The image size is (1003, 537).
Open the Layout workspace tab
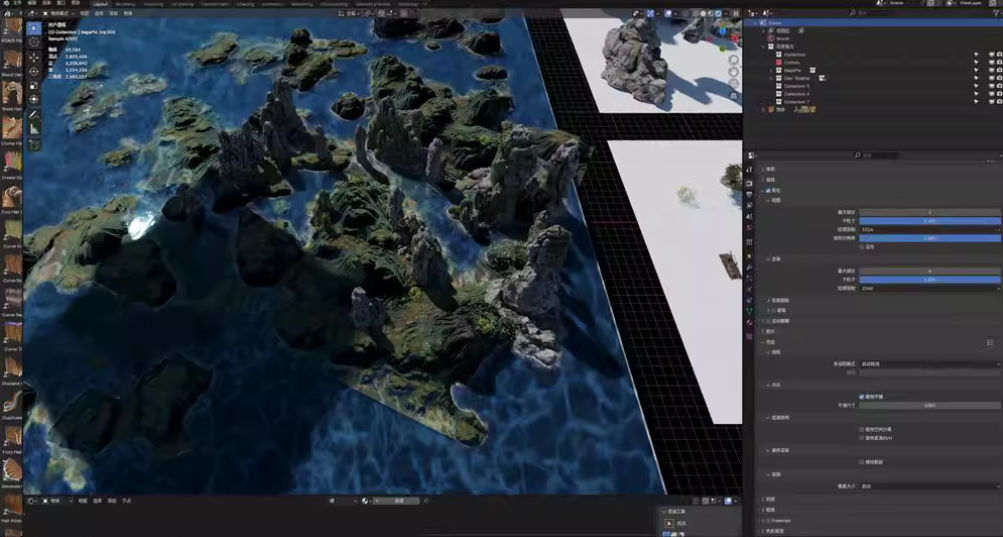click(x=101, y=4)
